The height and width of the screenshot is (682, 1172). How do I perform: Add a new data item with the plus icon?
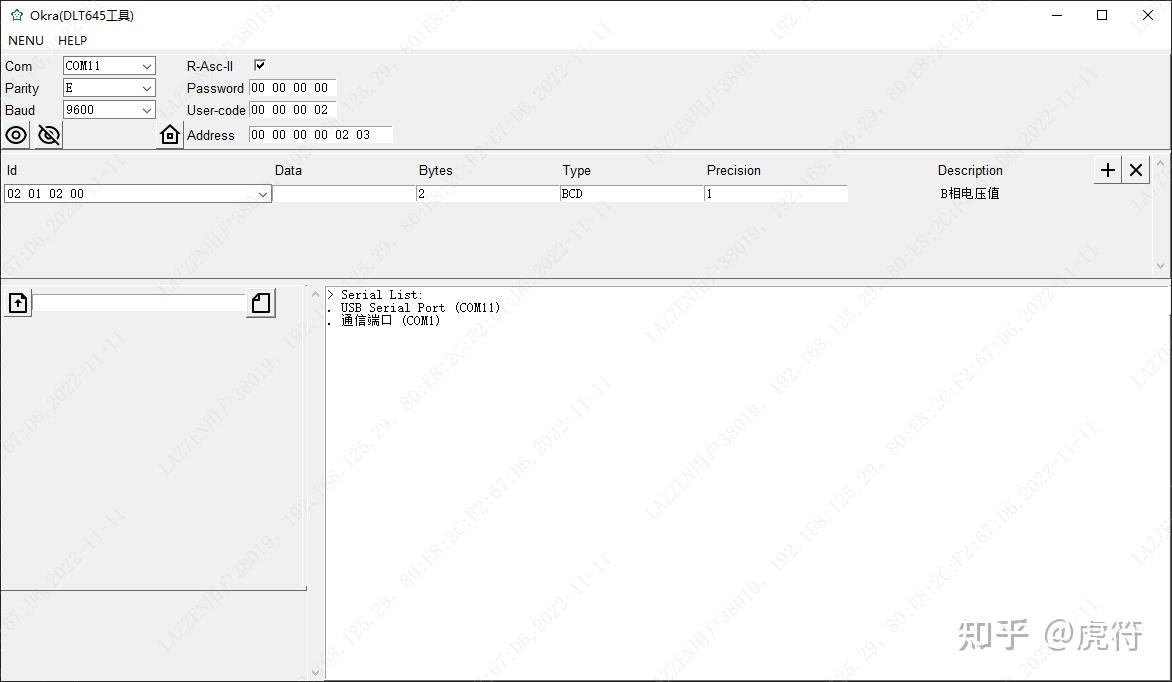coord(1107,170)
